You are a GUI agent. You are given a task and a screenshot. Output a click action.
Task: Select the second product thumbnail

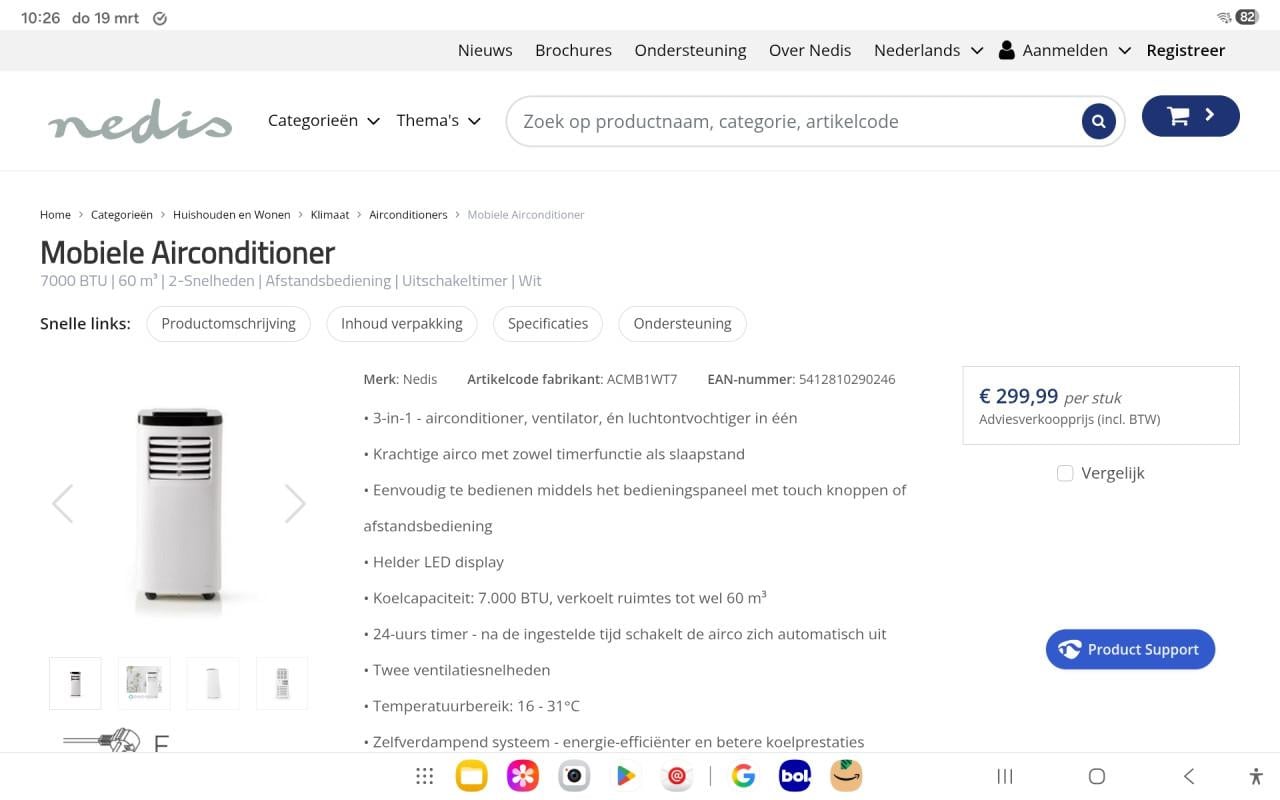143,683
